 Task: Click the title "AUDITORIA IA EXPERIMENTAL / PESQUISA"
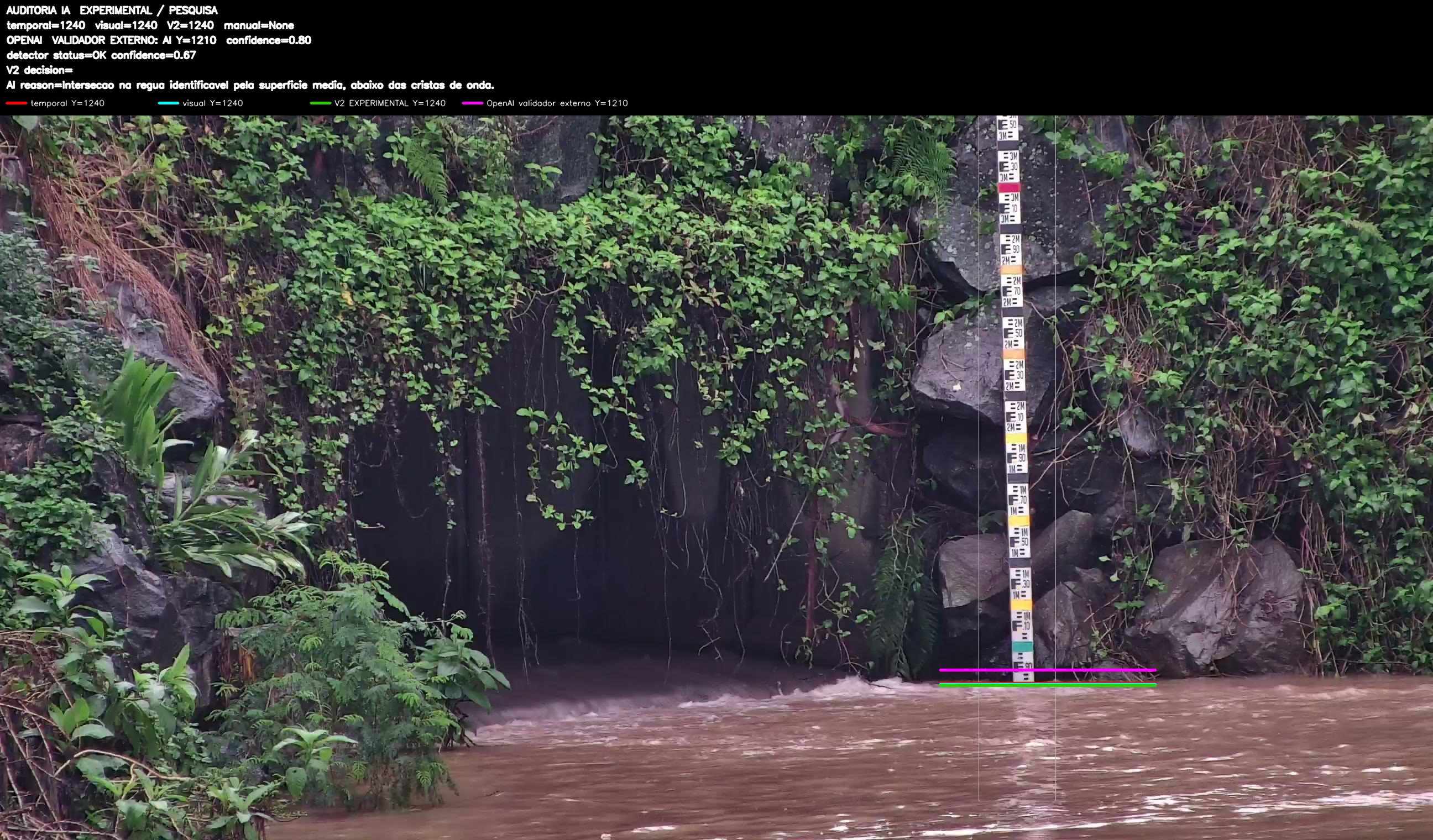pos(112,11)
